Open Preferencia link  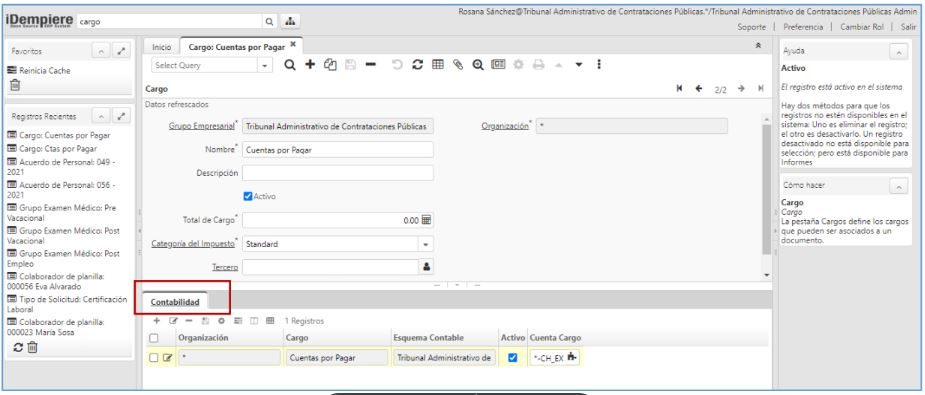click(803, 27)
